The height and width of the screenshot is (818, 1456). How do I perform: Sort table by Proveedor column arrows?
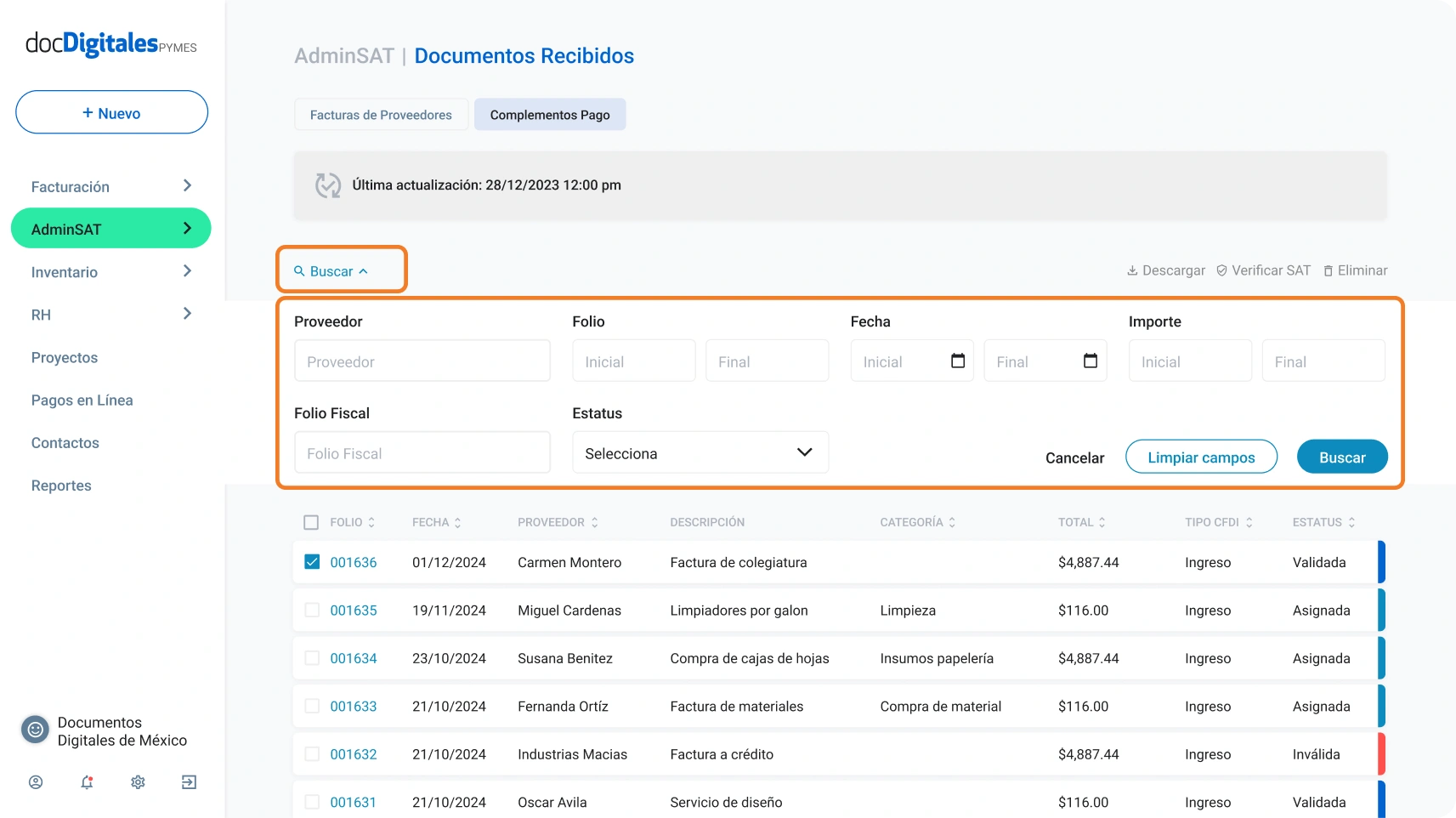coord(594,522)
